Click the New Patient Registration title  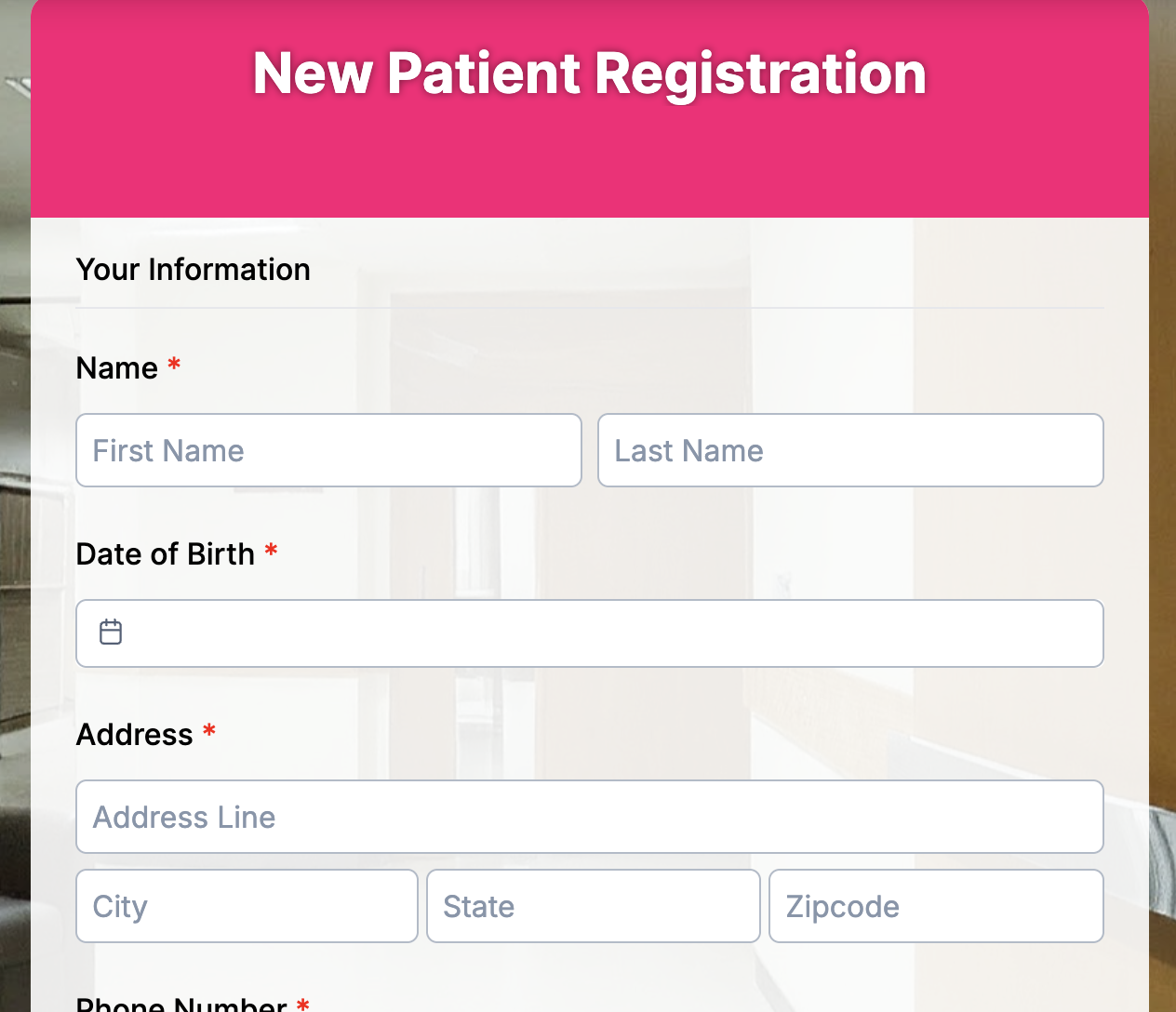tap(588, 74)
